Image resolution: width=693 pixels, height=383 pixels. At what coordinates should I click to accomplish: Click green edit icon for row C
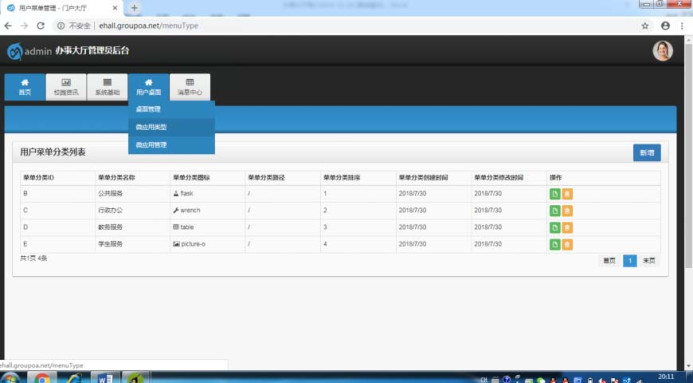[555, 211]
